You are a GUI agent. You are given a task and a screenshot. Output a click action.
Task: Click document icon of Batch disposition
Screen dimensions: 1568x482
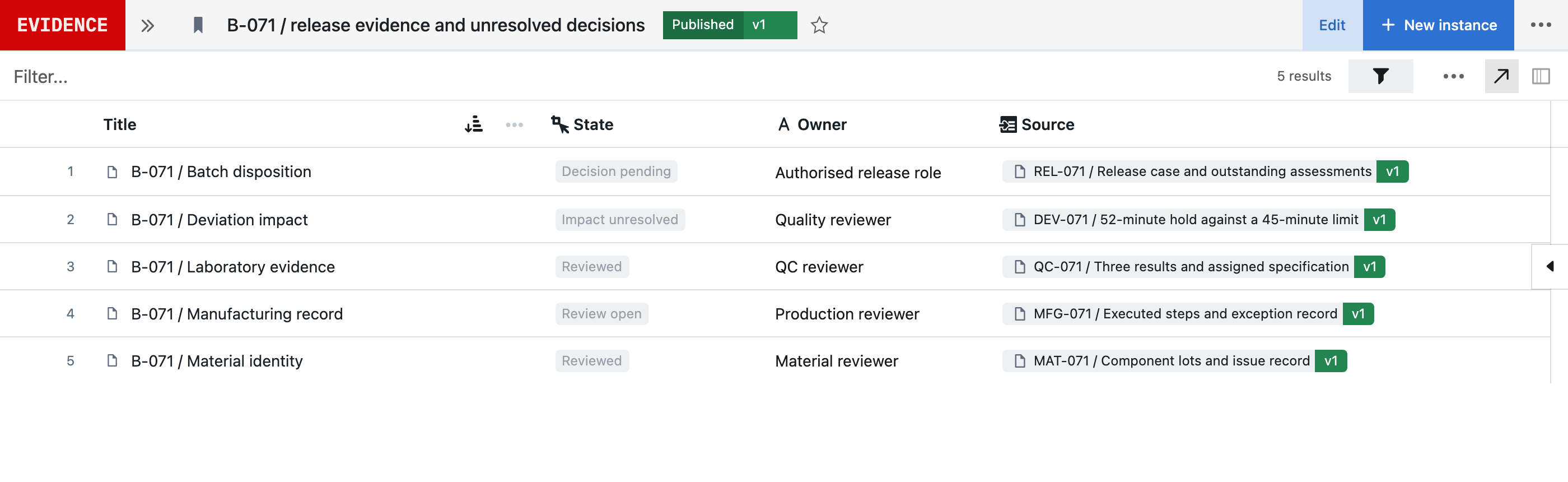coord(112,172)
